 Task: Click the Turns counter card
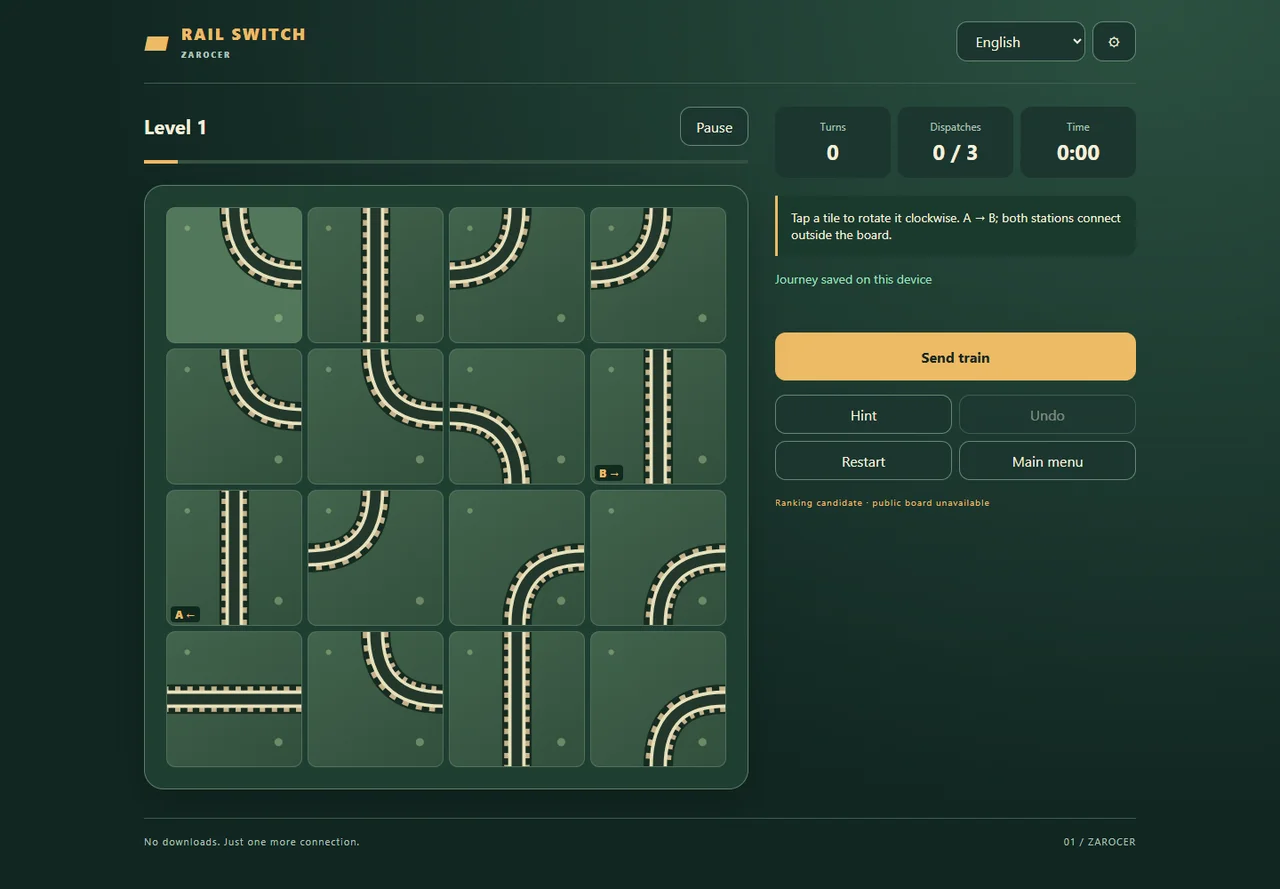pyautogui.click(x=832, y=142)
